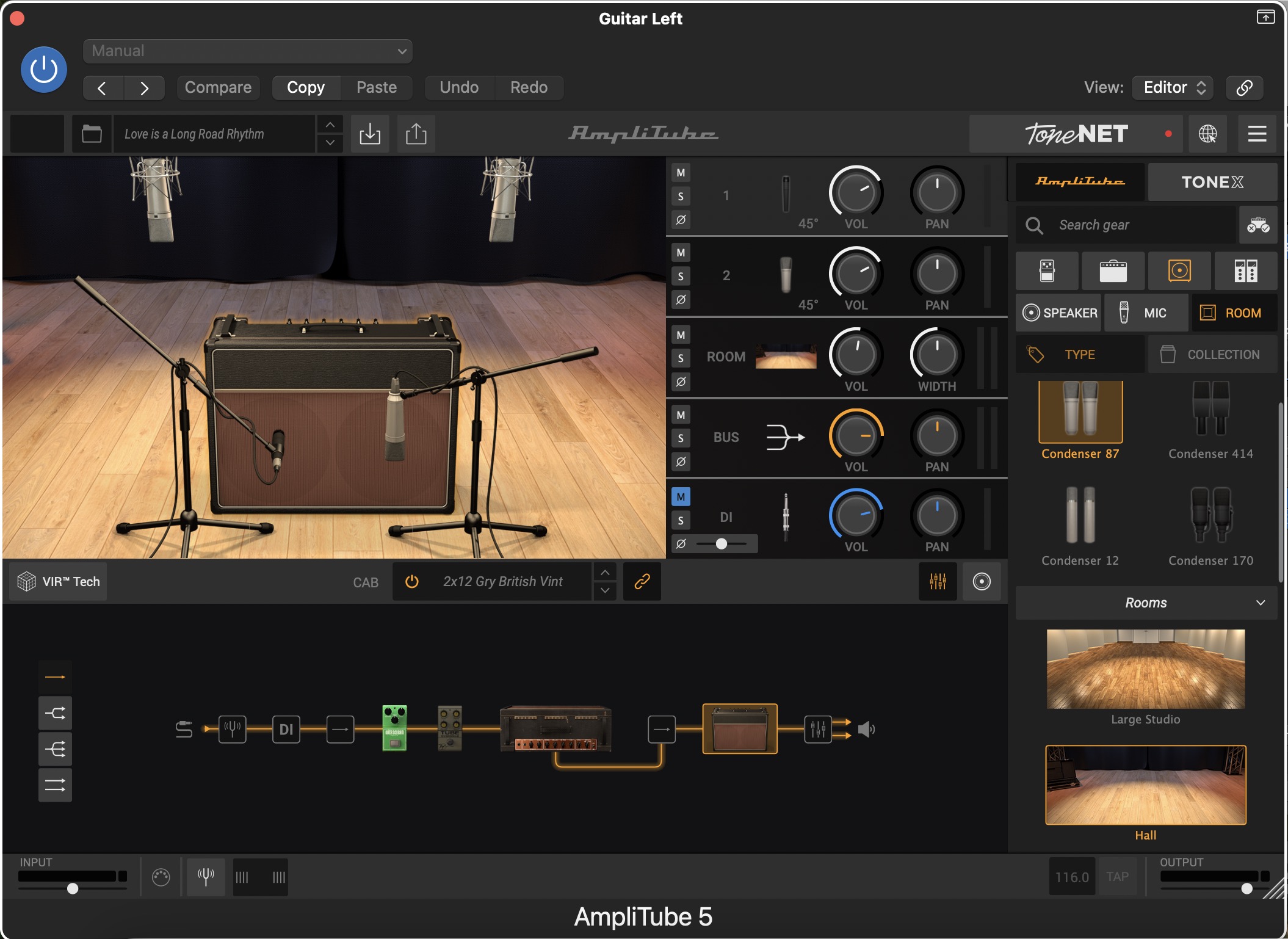
Task: Invert phase on mic channel 2
Action: point(681,300)
